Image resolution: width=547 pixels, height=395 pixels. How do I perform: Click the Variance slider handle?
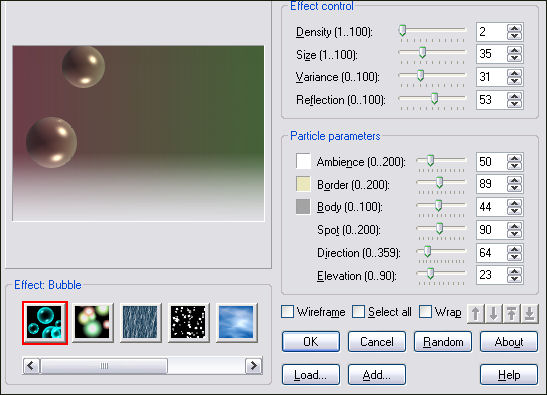[x=420, y=75]
